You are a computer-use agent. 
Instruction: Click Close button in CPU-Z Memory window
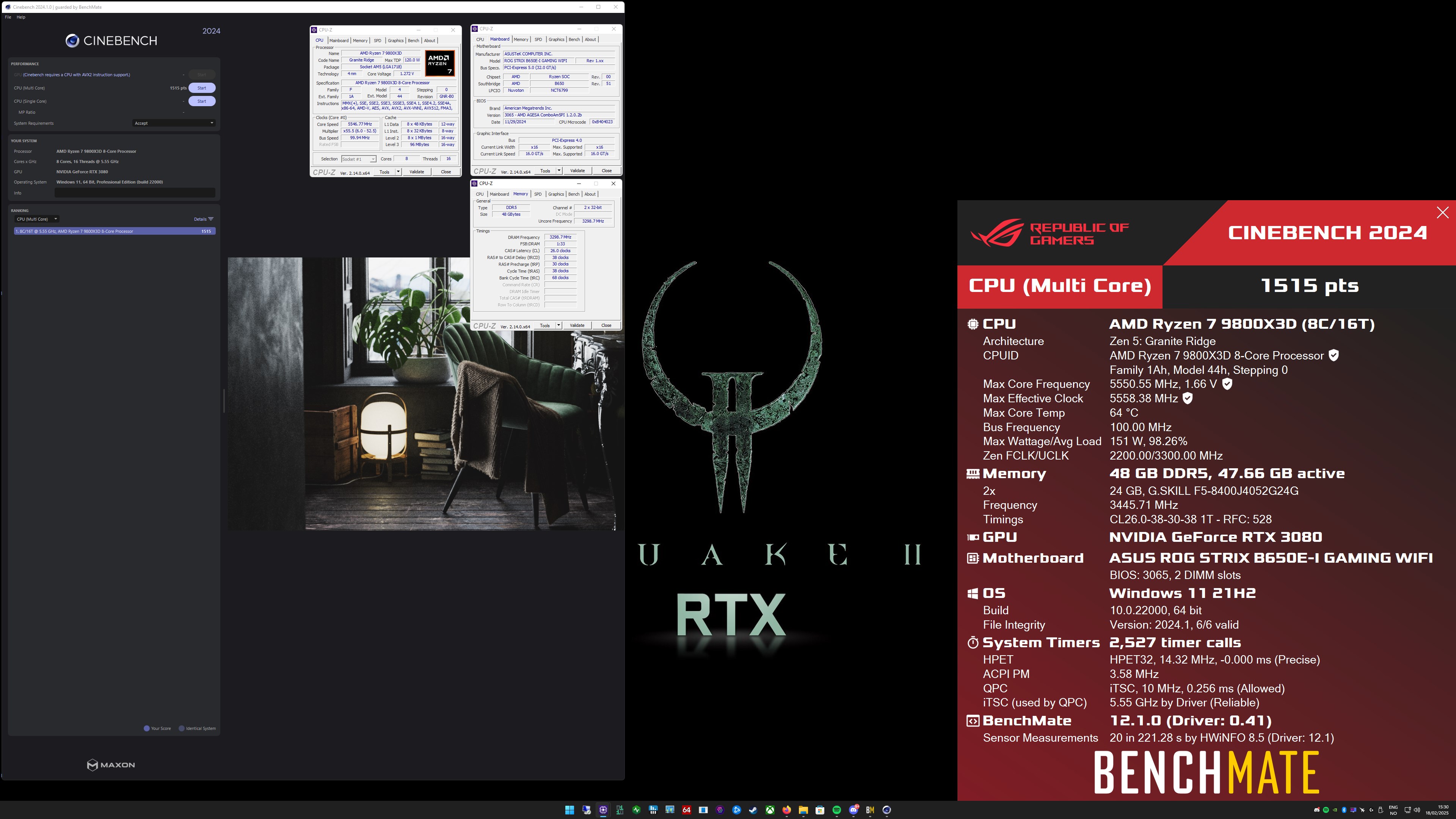point(607,326)
